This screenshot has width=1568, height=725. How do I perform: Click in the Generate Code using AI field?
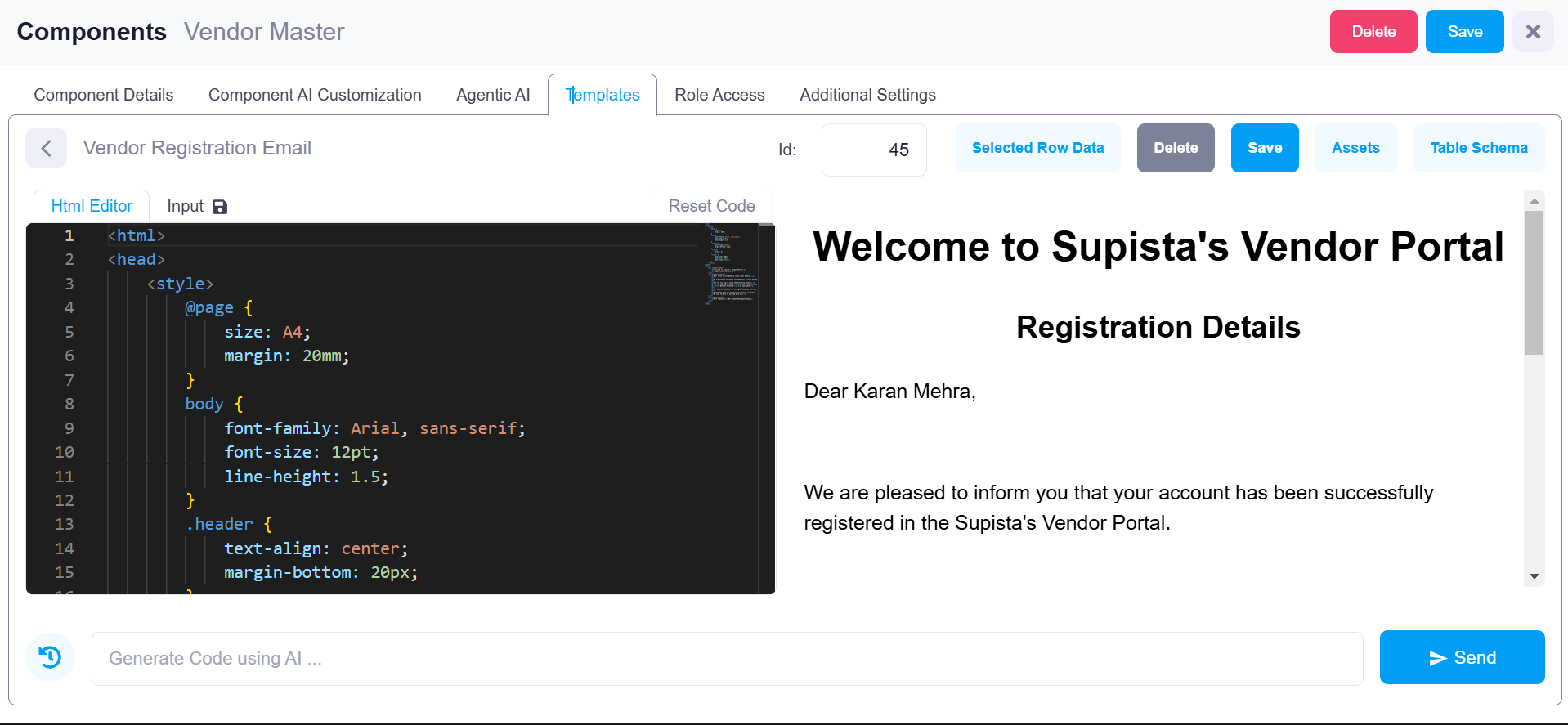point(727,658)
